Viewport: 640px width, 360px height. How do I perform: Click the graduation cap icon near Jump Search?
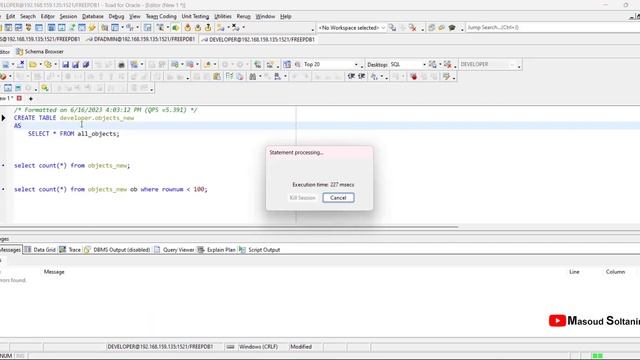(452, 27)
